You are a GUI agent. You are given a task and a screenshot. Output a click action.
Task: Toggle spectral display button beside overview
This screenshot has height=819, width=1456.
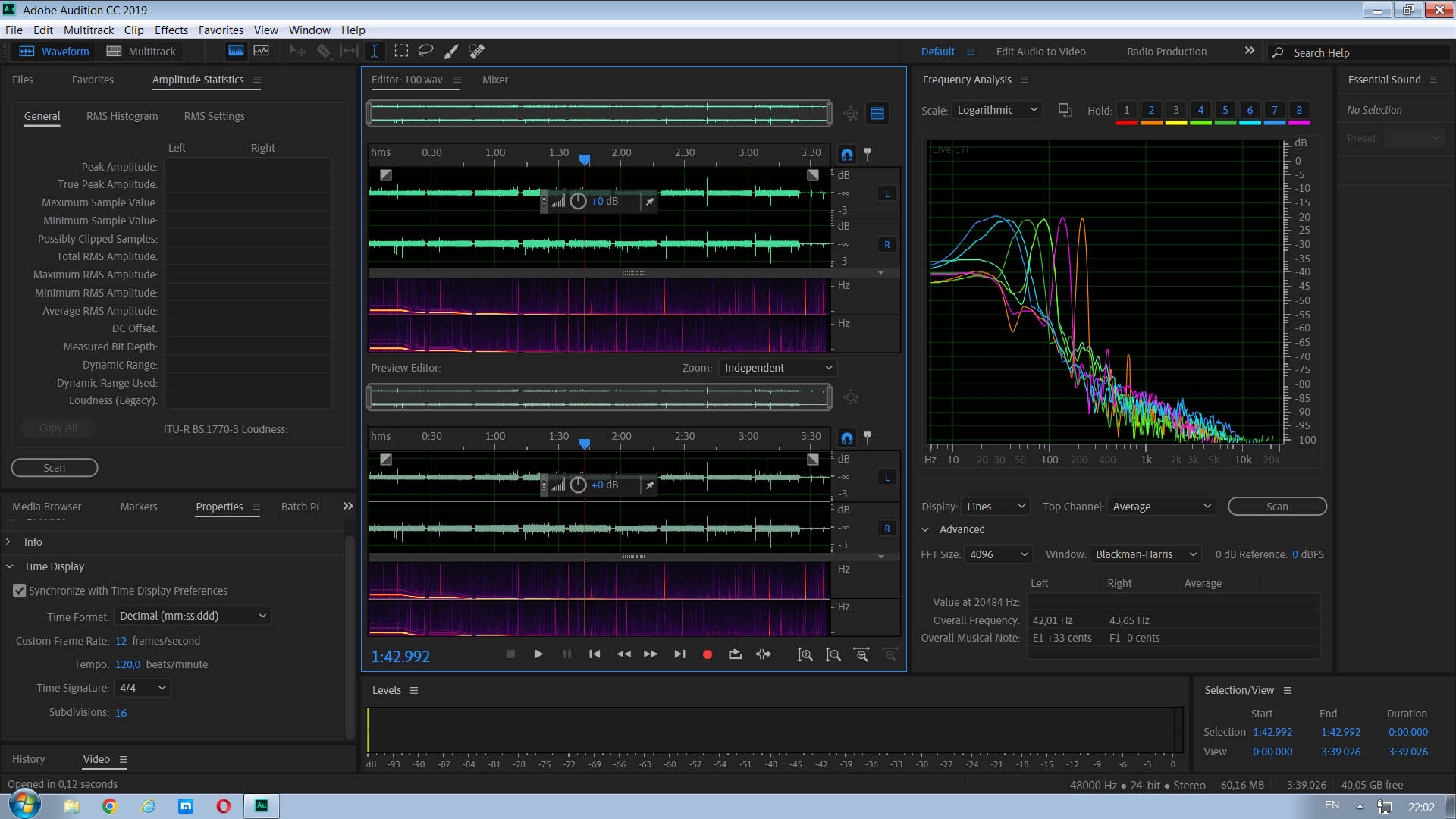(x=877, y=114)
